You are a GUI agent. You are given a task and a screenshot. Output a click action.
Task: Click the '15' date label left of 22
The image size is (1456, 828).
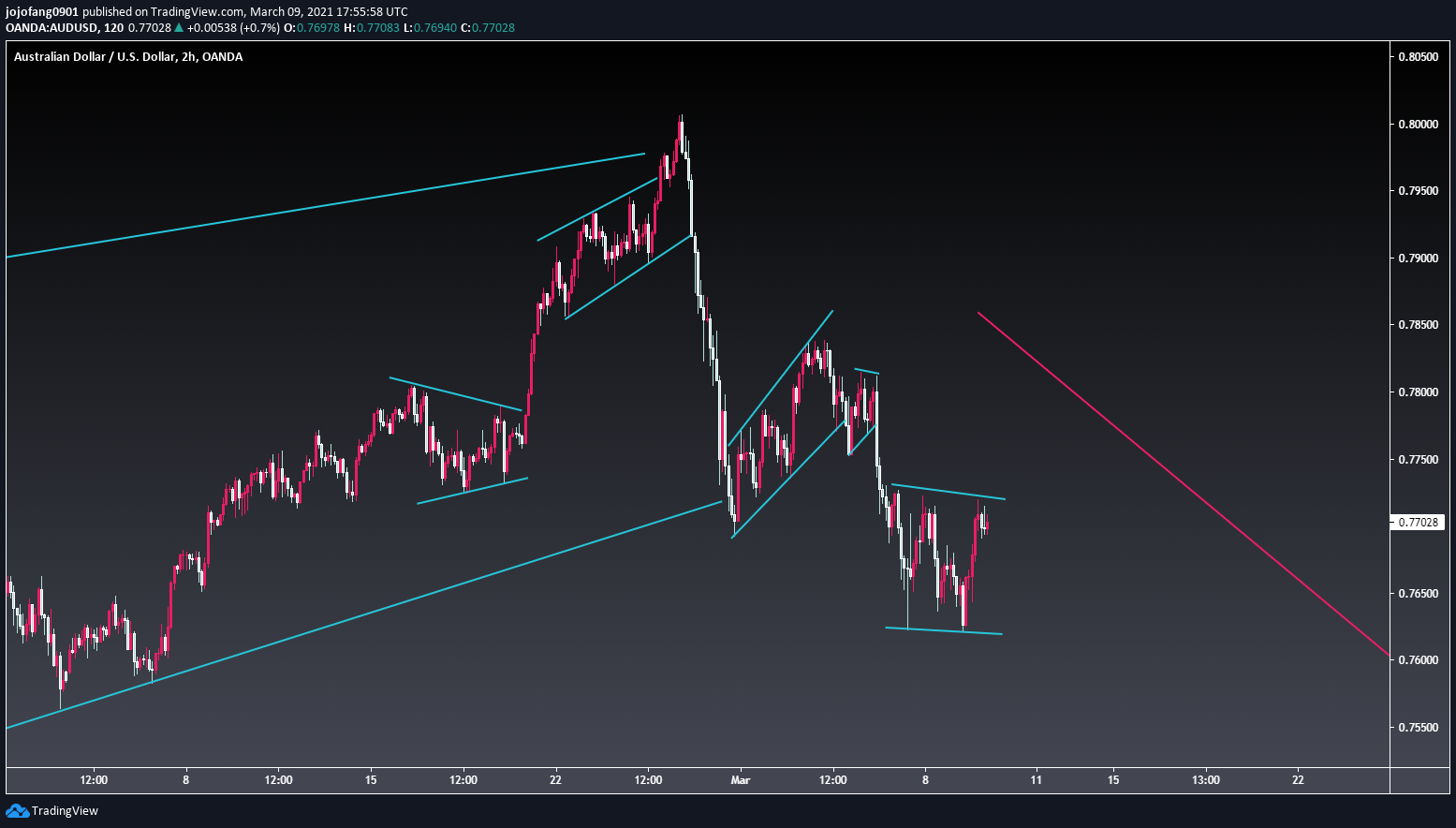[x=371, y=779]
